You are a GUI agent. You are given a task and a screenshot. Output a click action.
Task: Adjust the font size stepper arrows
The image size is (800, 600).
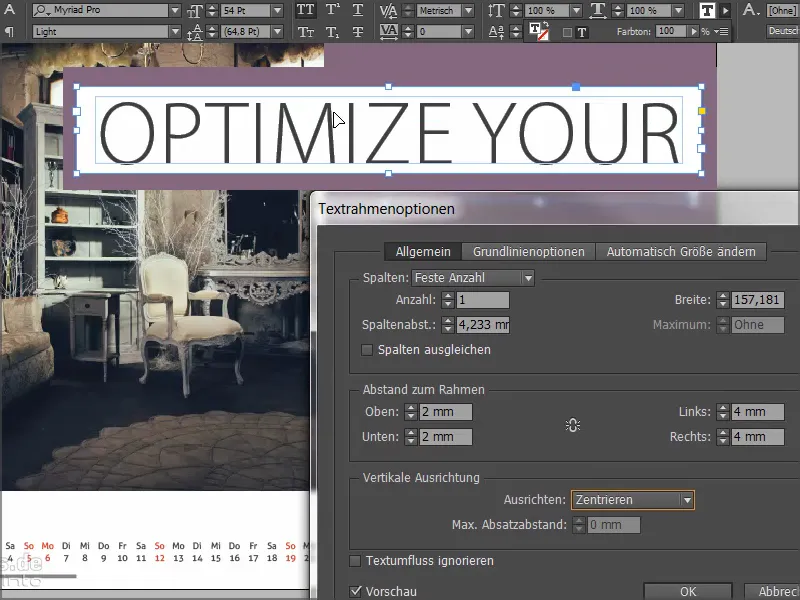(x=212, y=10)
